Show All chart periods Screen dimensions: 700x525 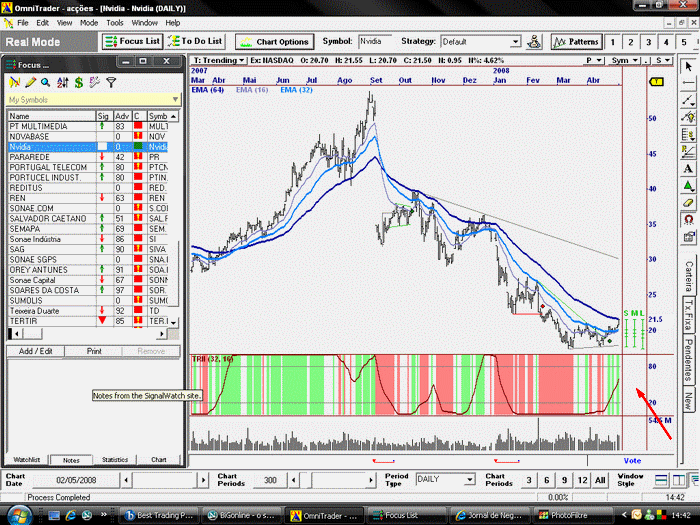point(600,480)
